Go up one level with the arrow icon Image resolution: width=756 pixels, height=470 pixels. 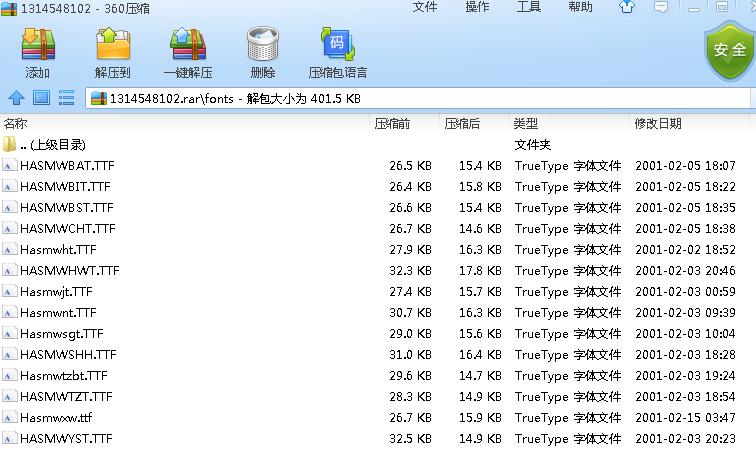pos(16,98)
